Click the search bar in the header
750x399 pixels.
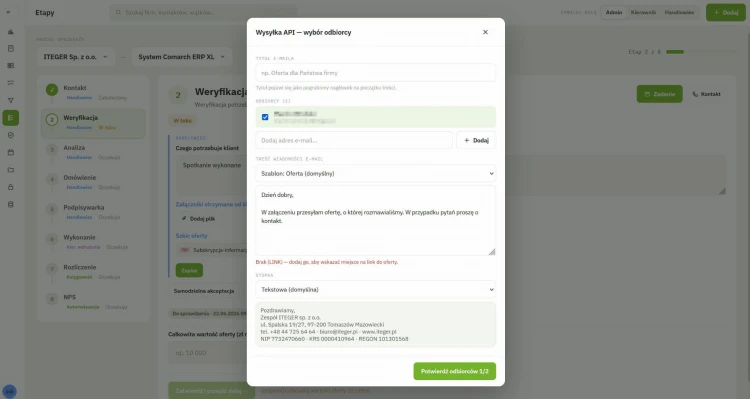coord(203,12)
